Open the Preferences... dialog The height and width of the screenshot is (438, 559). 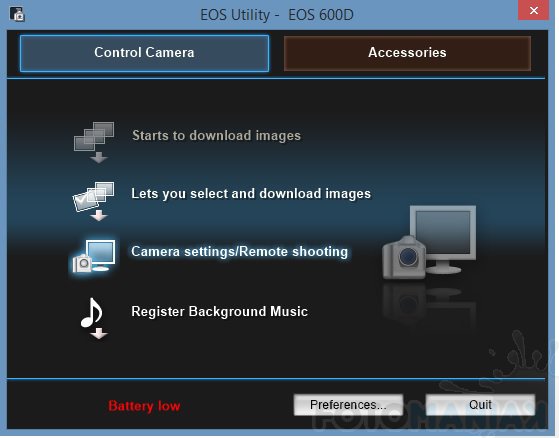coord(348,405)
